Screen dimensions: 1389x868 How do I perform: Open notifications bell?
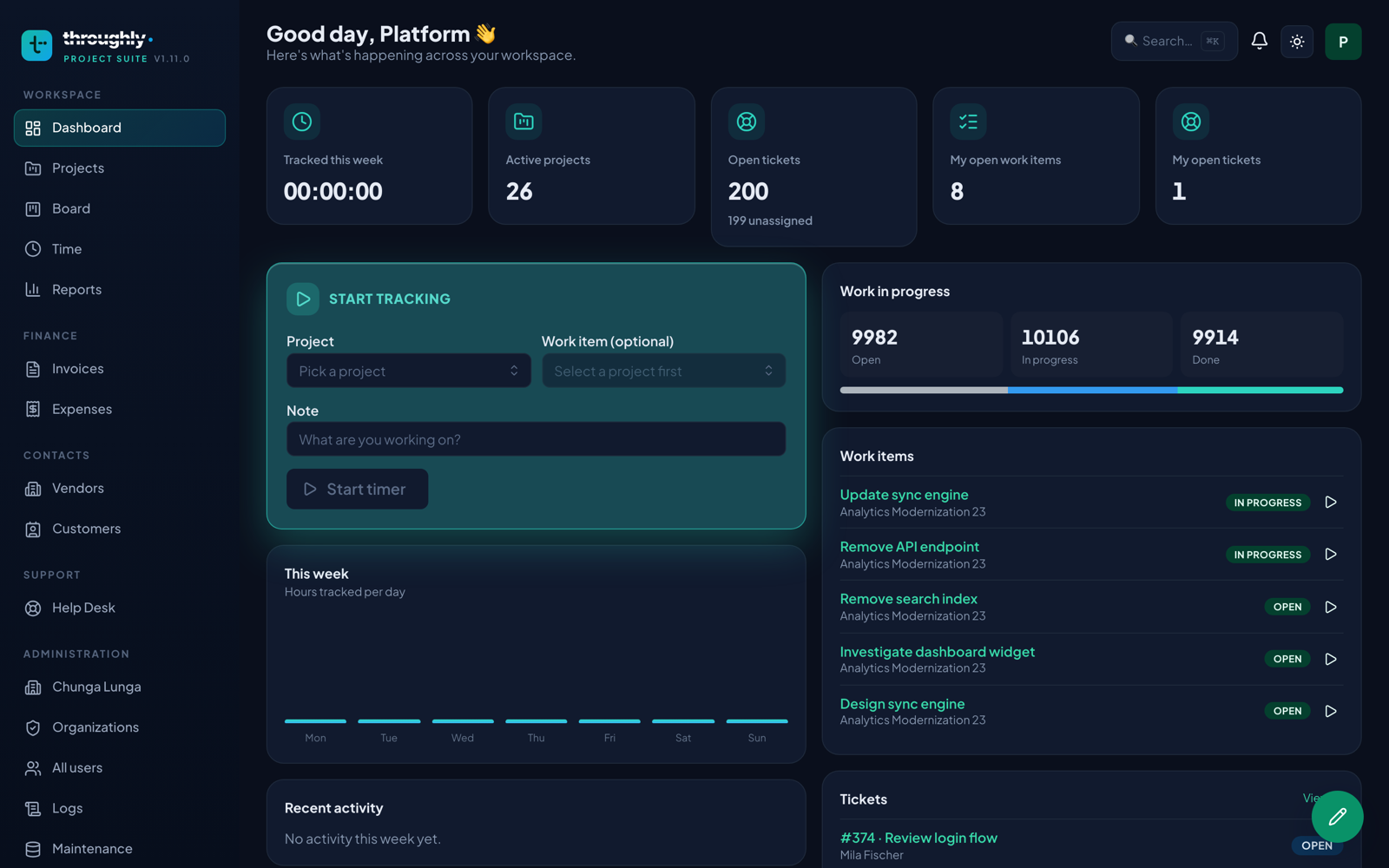click(1259, 41)
